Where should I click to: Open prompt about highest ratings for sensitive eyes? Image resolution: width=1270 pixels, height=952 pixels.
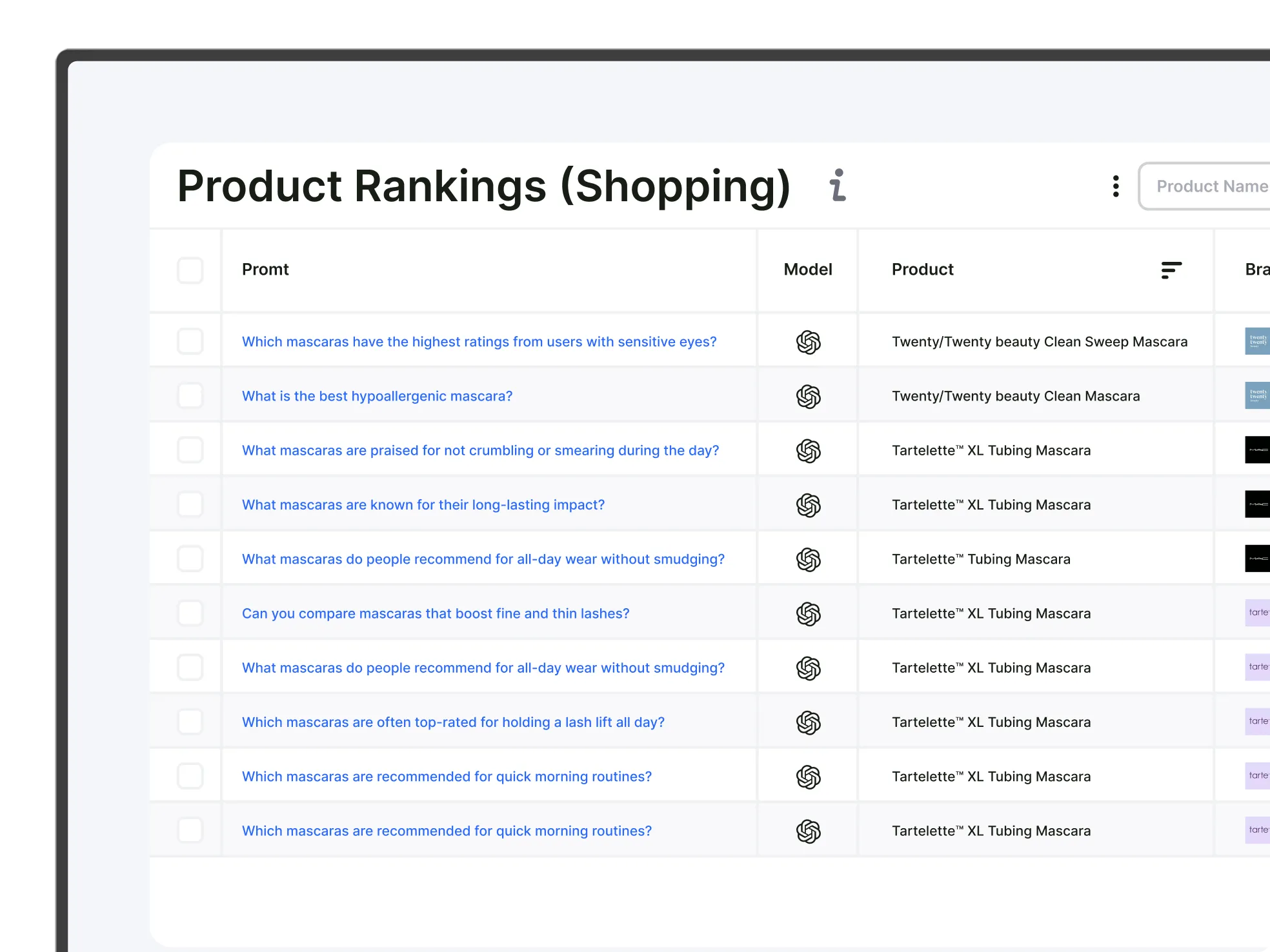tap(479, 342)
